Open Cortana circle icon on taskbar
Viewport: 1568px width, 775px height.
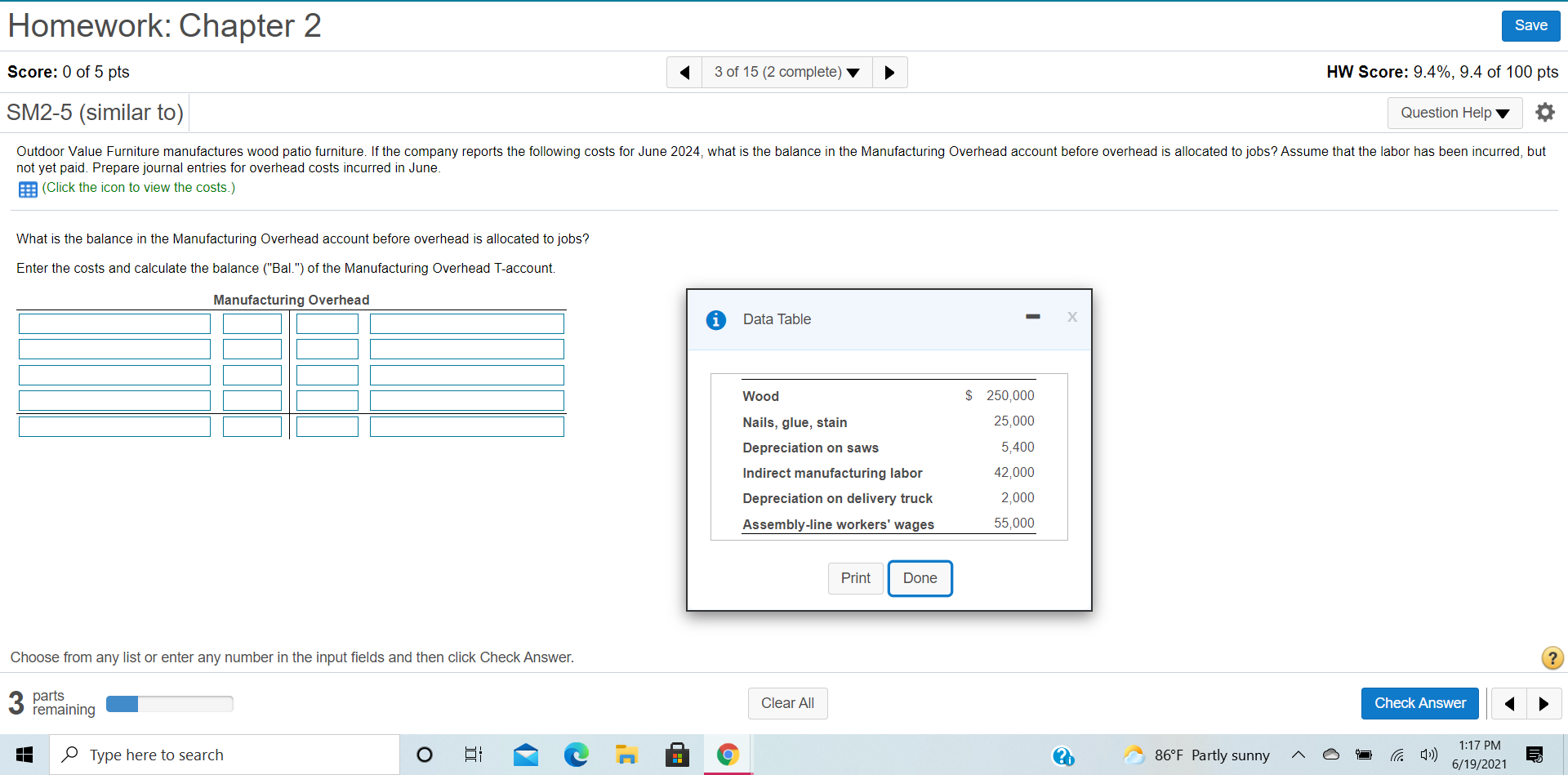(425, 755)
